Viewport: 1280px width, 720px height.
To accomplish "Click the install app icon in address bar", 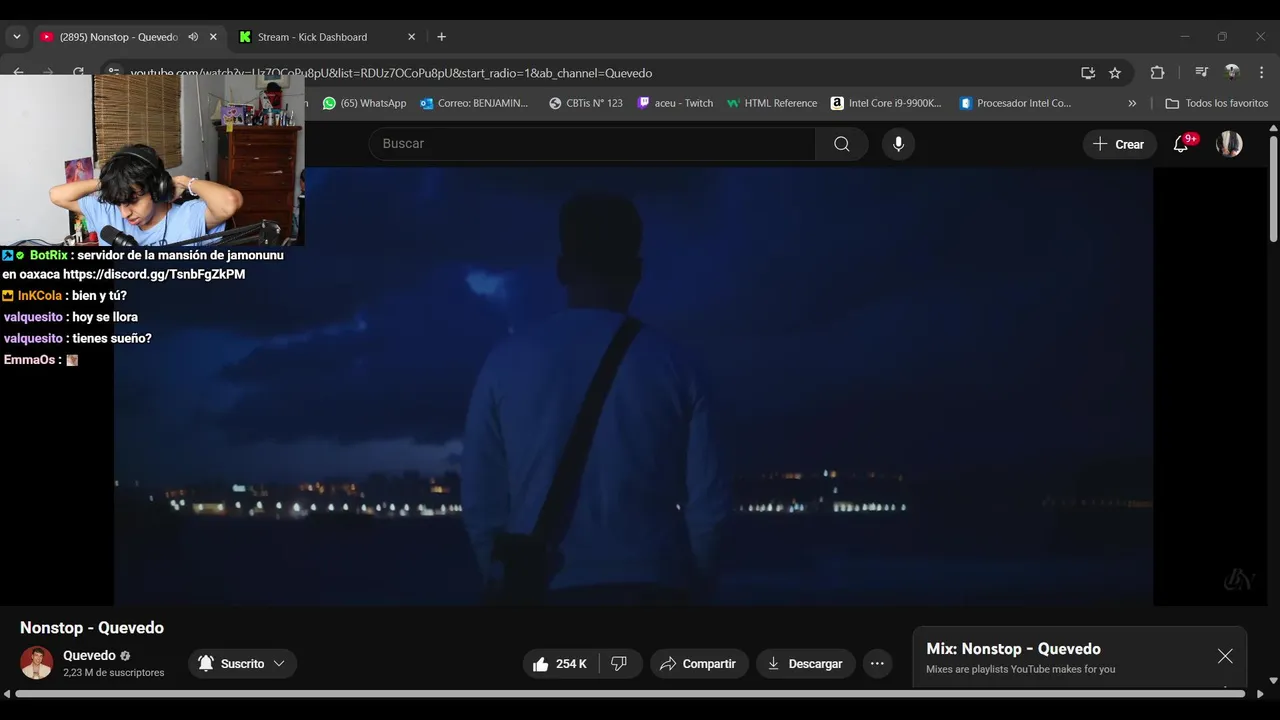I will pos(1088,73).
